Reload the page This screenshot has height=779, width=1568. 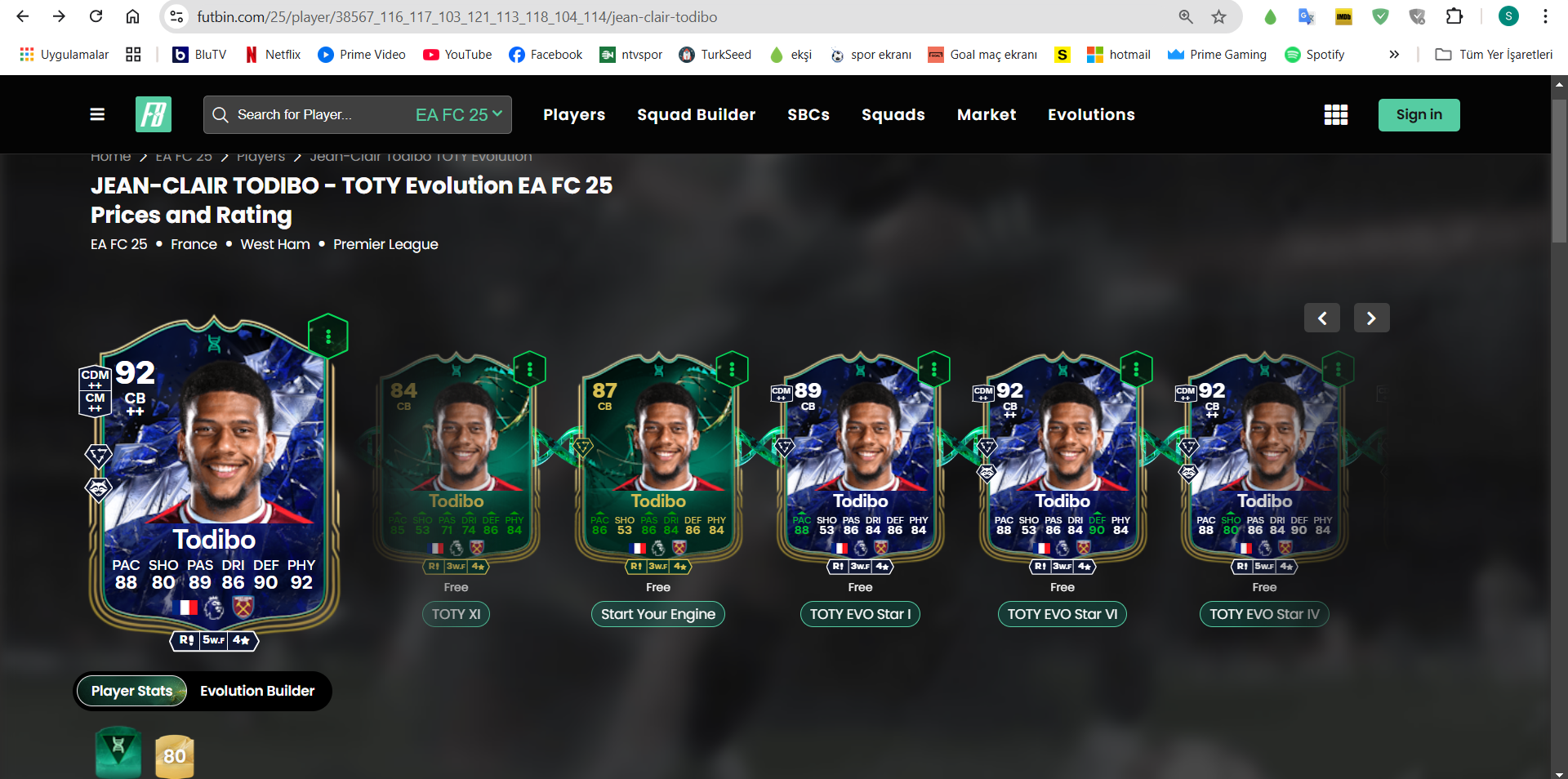(x=96, y=16)
